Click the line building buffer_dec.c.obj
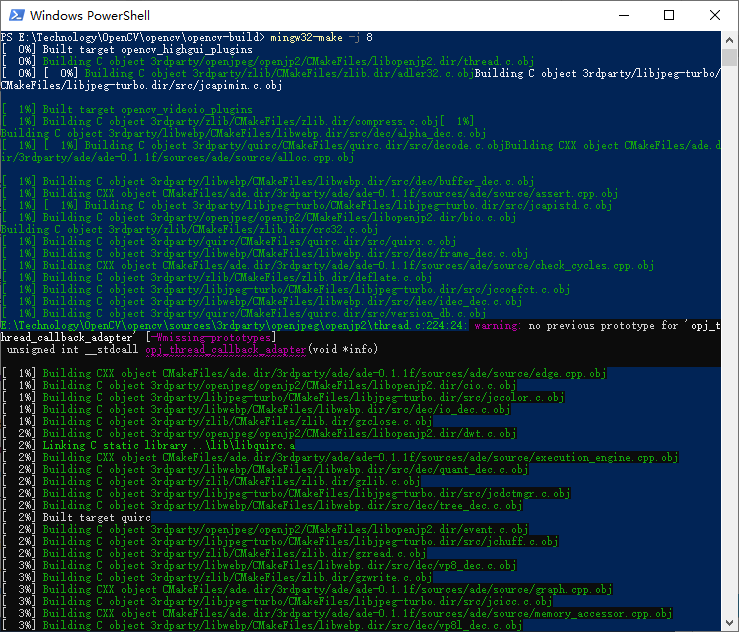Screen dimensions: 739x632 (268, 181)
